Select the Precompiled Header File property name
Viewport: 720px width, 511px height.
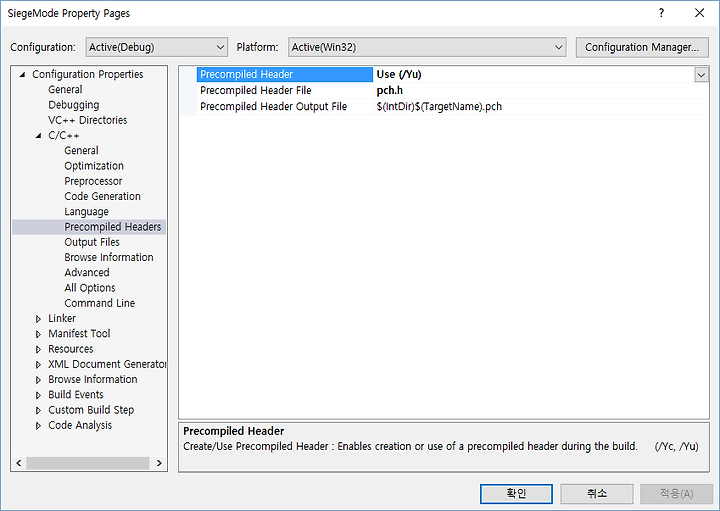(256, 90)
